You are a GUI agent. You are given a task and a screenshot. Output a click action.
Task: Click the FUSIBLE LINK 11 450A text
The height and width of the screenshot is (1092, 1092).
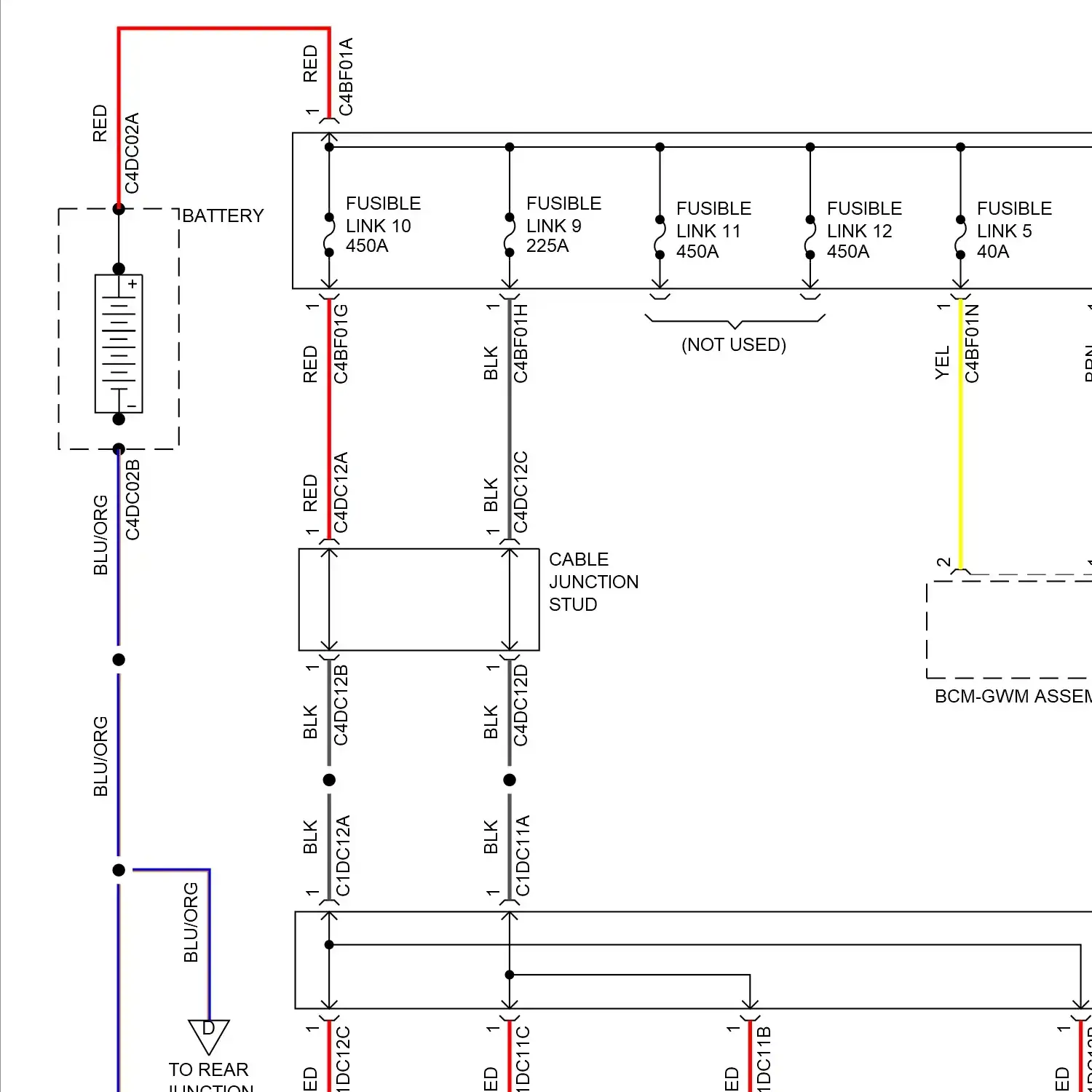tap(713, 230)
